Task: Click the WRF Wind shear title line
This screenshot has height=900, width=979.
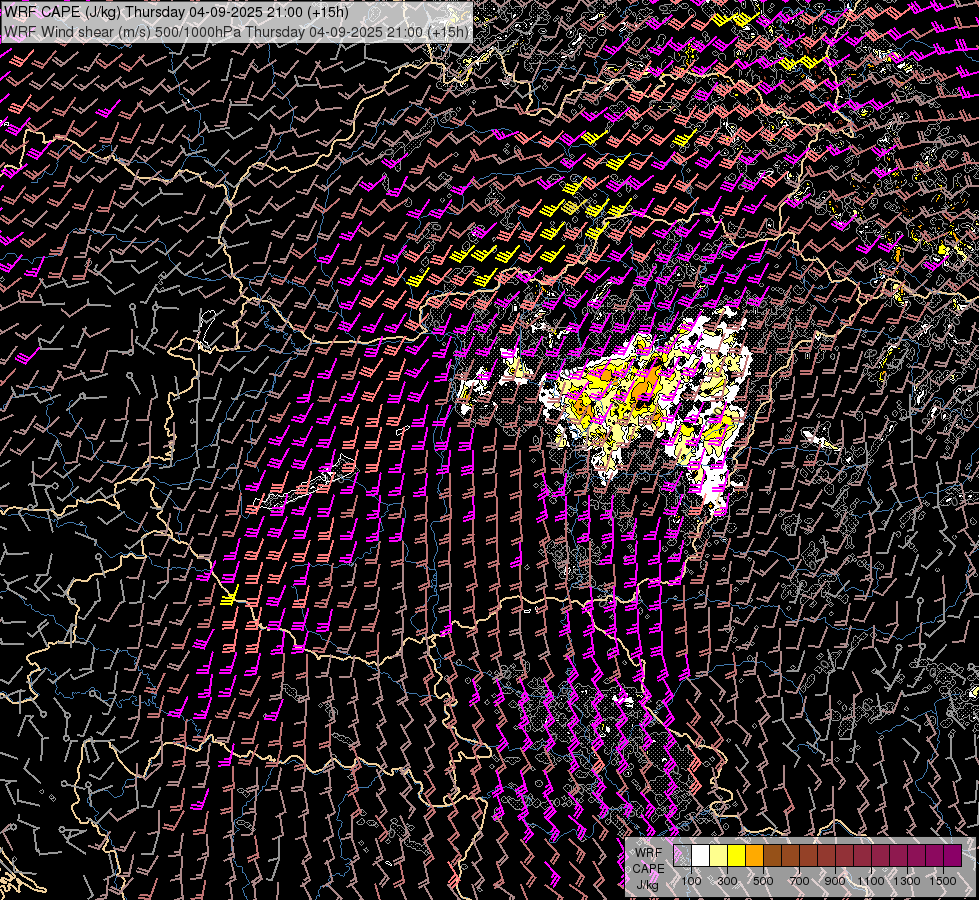Action: (x=237, y=32)
